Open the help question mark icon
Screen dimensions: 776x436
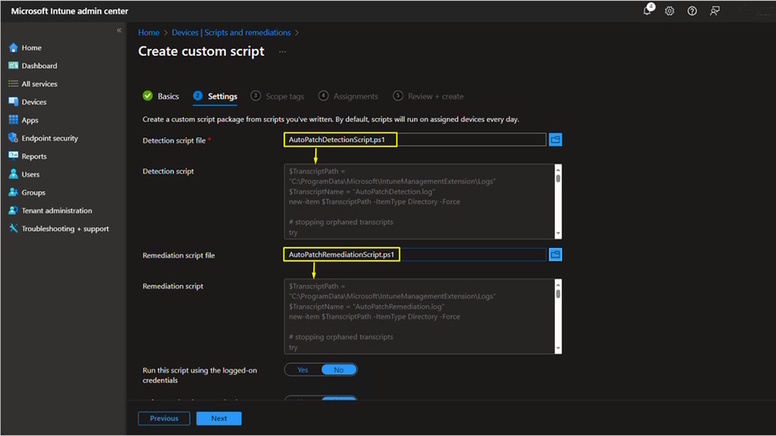click(x=692, y=11)
